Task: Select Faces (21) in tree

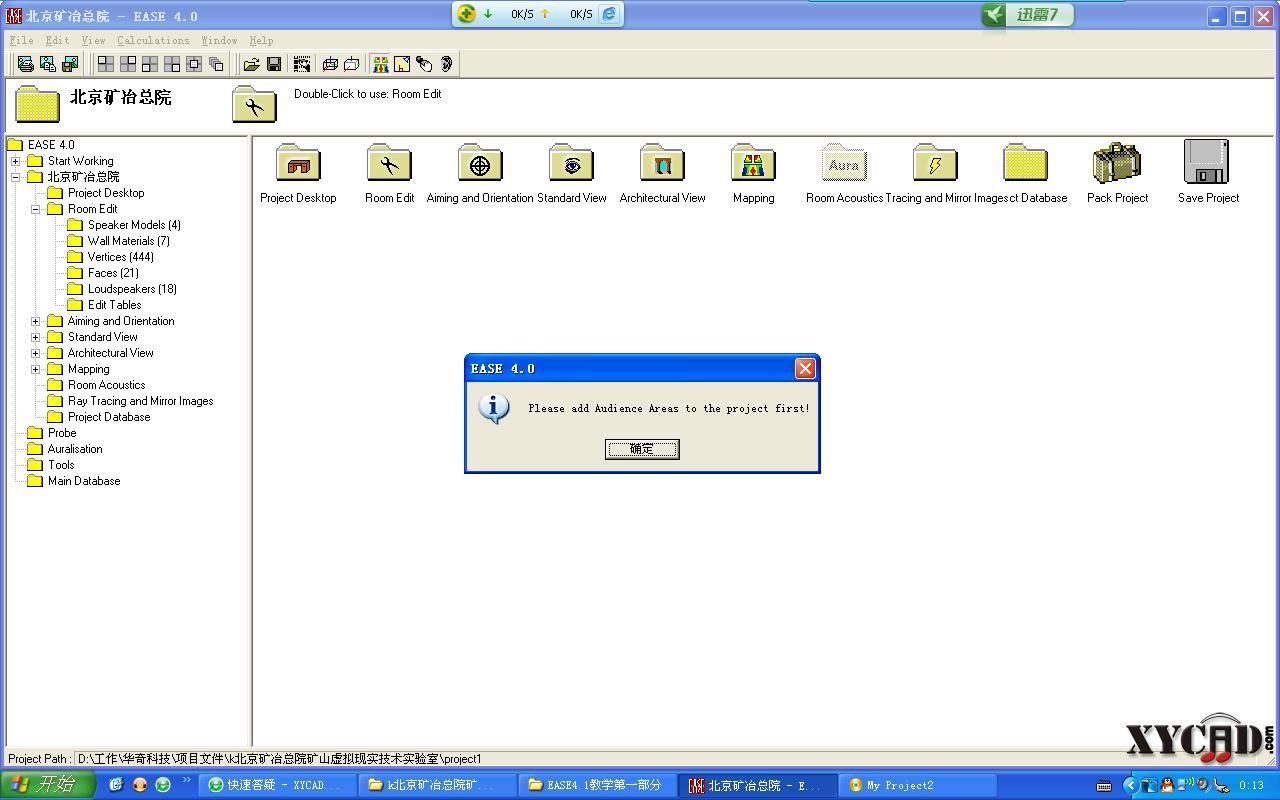Action: point(113,273)
